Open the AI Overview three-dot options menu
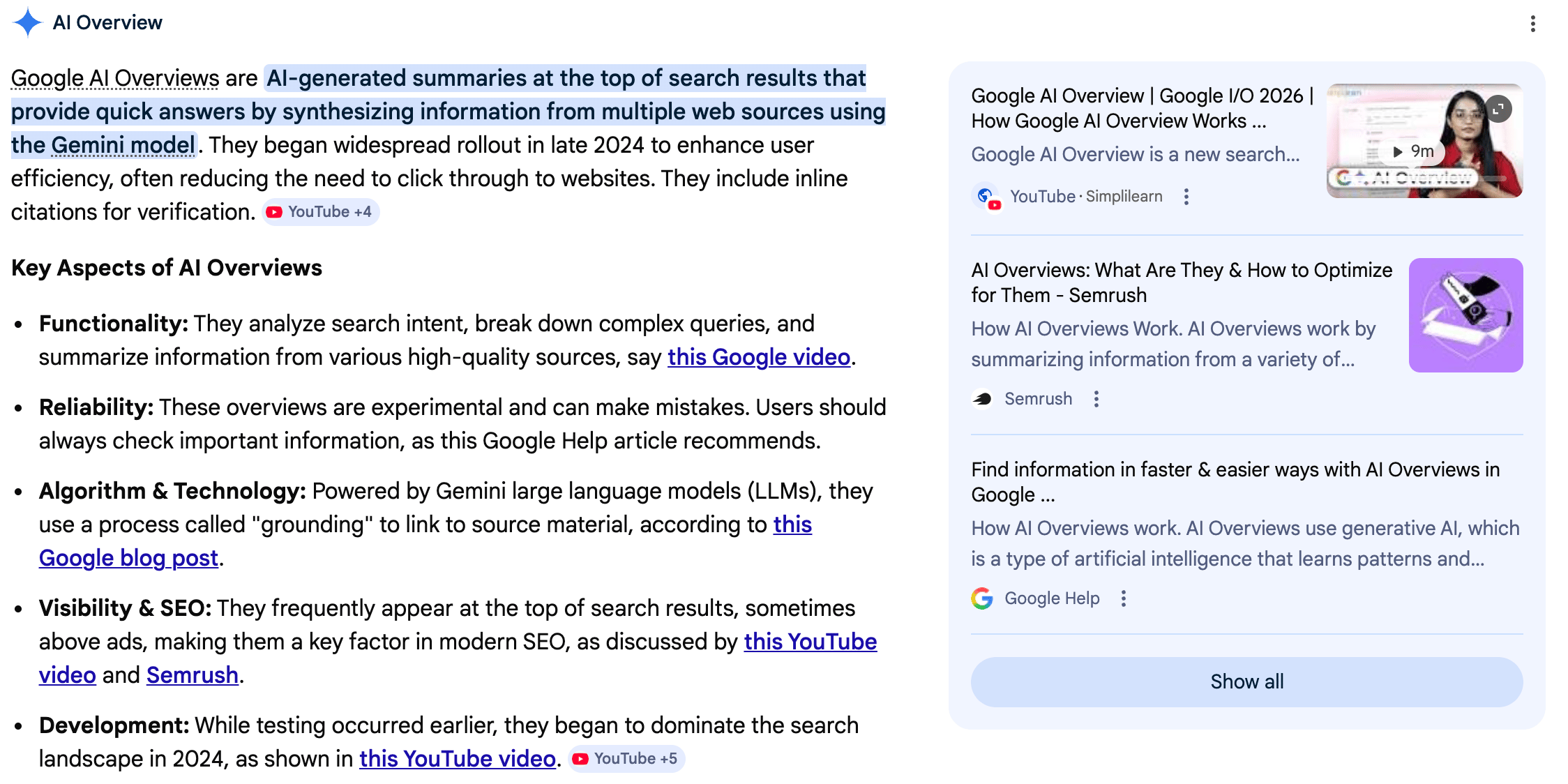 pos(1532,24)
